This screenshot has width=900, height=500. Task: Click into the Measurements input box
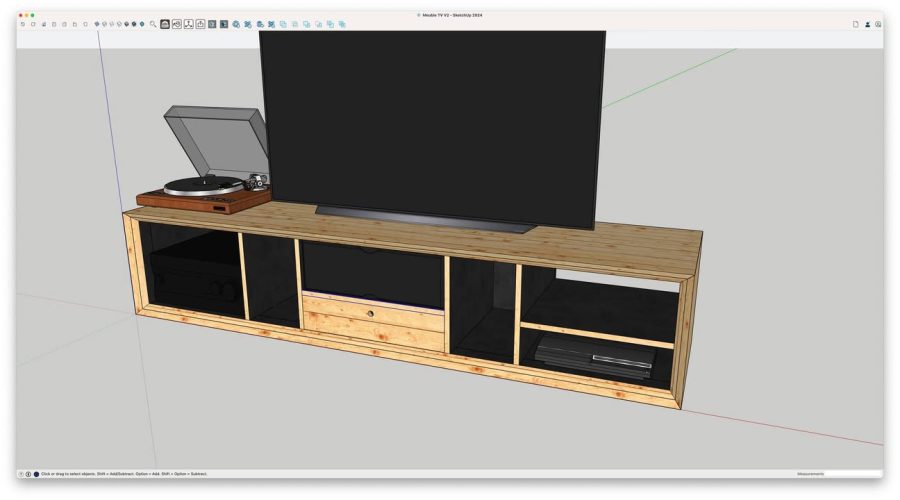click(854, 474)
